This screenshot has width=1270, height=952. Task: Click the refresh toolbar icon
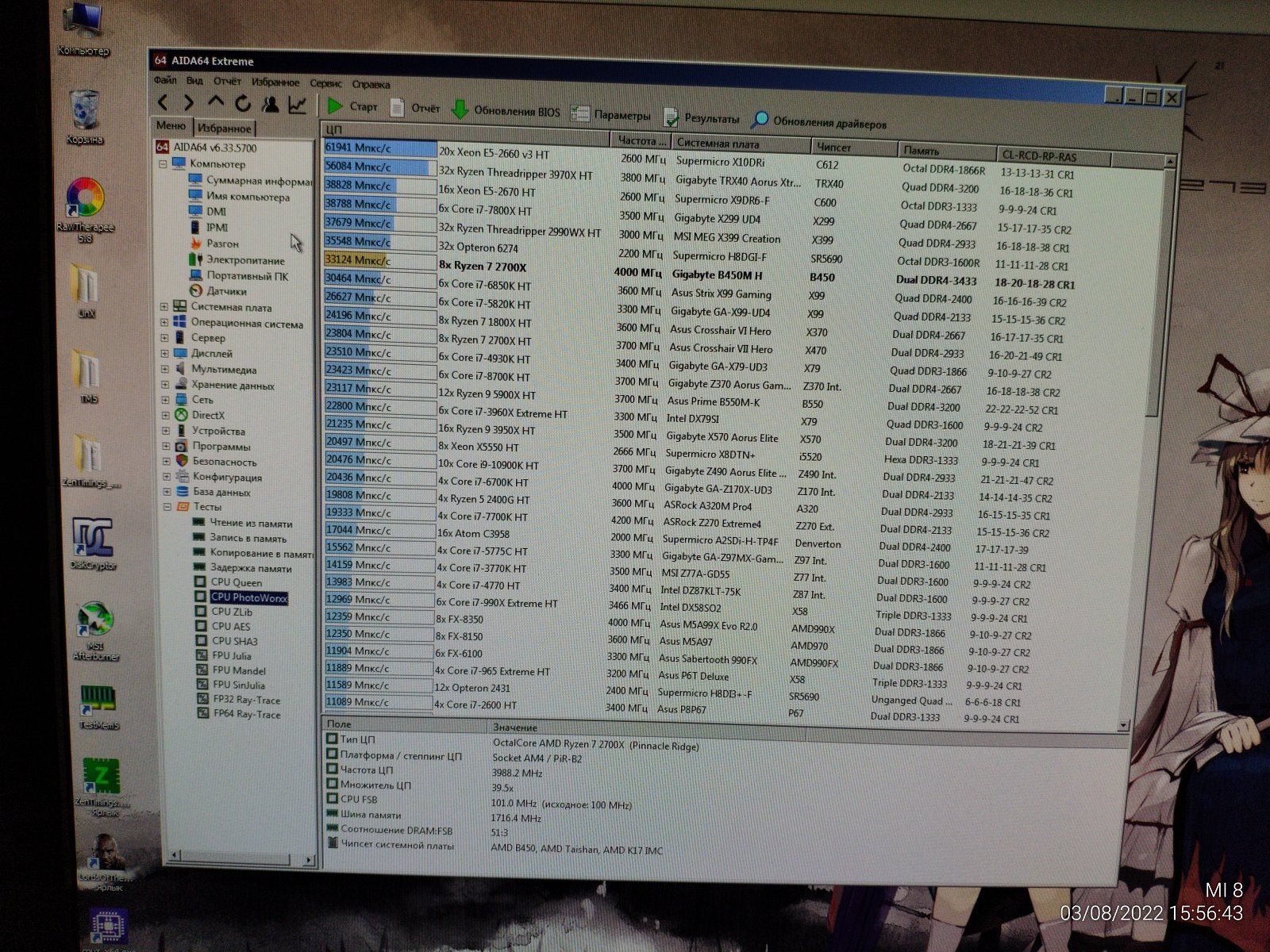[x=243, y=103]
